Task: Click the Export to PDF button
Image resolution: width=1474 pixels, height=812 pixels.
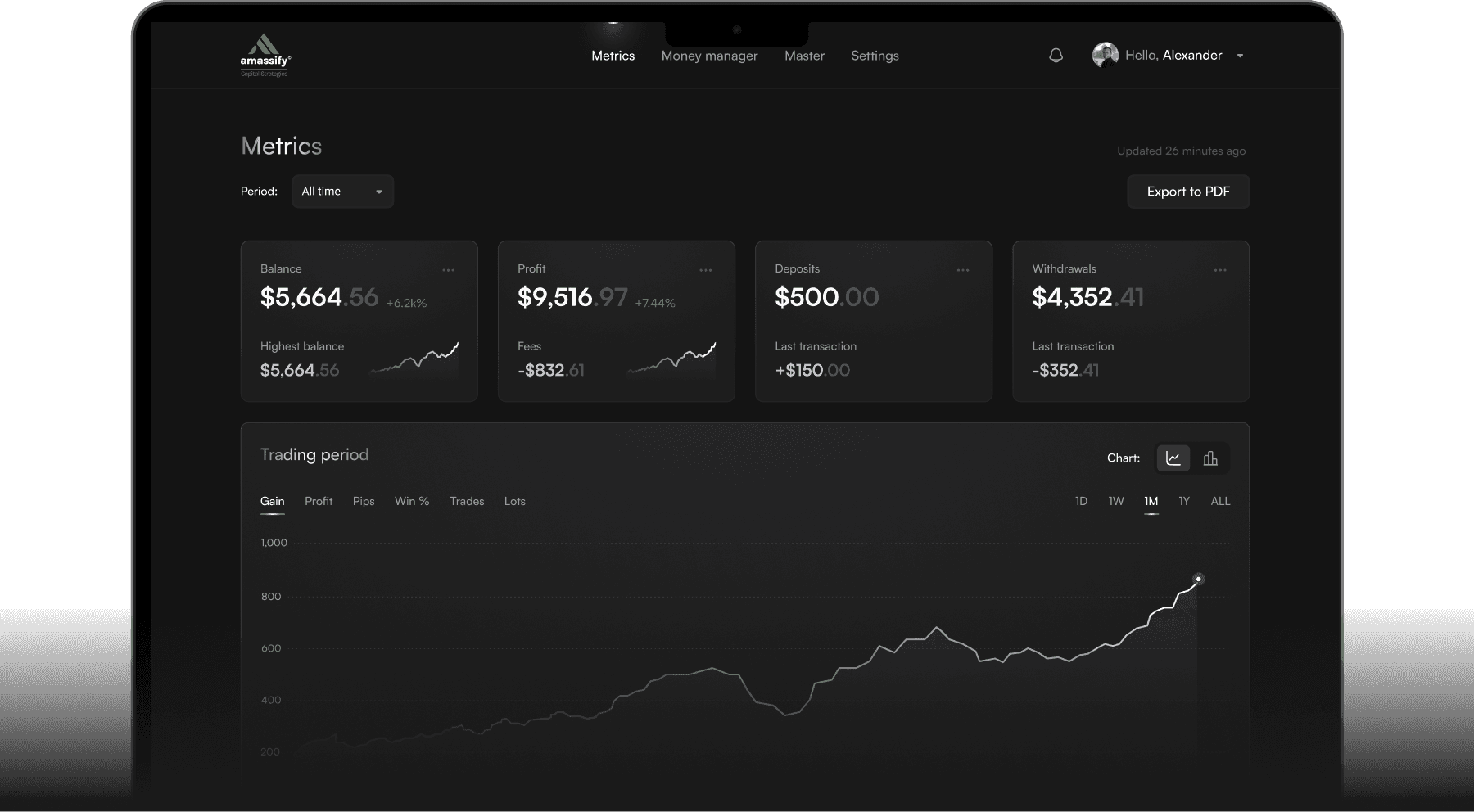Action: point(1188,191)
